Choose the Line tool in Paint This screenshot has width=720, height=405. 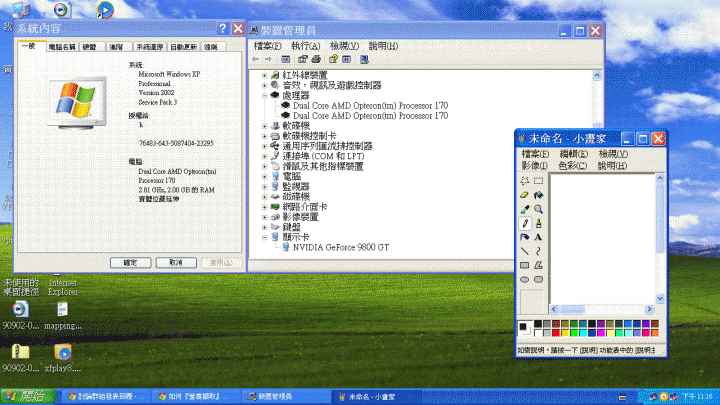click(x=525, y=251)
